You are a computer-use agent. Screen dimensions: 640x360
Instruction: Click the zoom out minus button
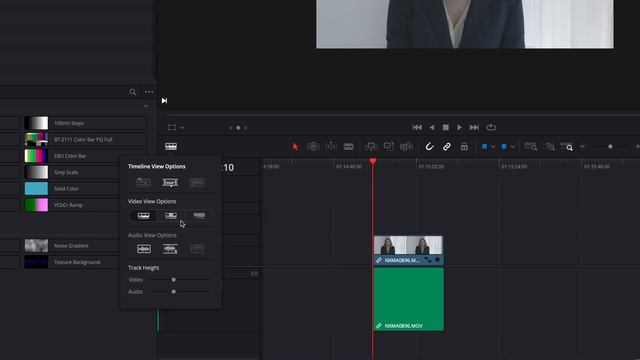click(x=582, y=147)
